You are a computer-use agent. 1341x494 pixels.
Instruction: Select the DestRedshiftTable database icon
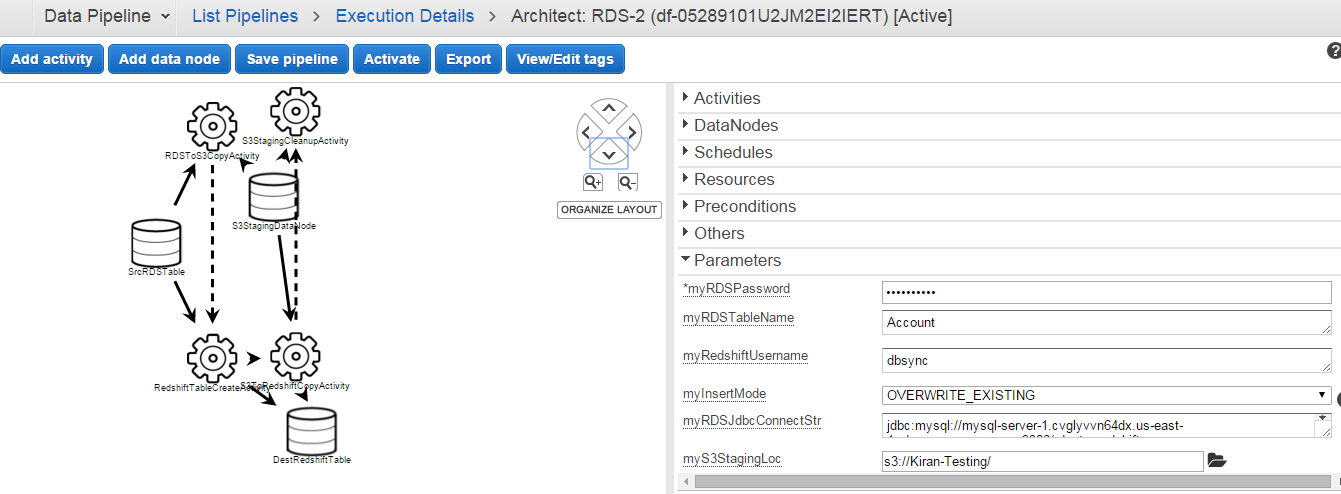(x=311, y=431)
